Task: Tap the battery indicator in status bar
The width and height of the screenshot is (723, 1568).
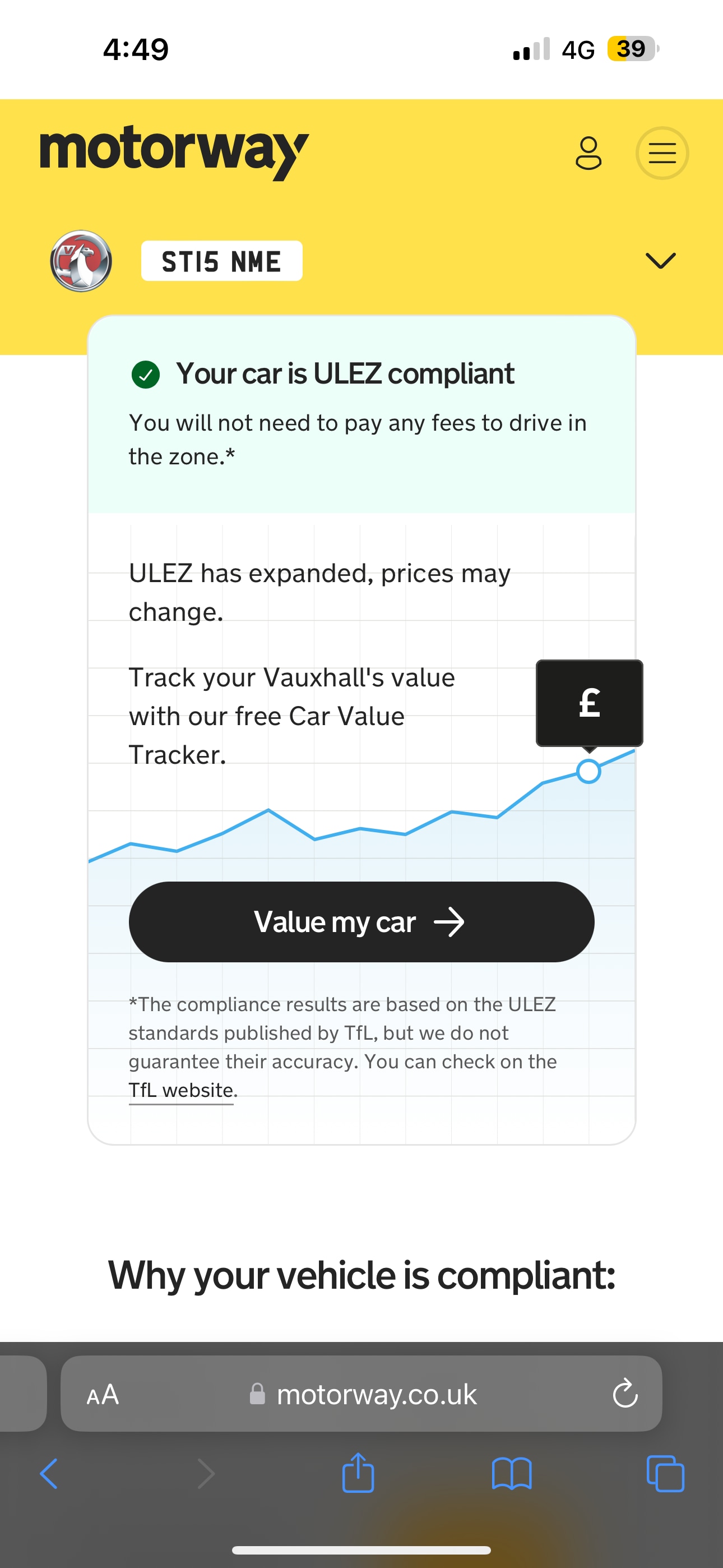Action: coord(632,49)
